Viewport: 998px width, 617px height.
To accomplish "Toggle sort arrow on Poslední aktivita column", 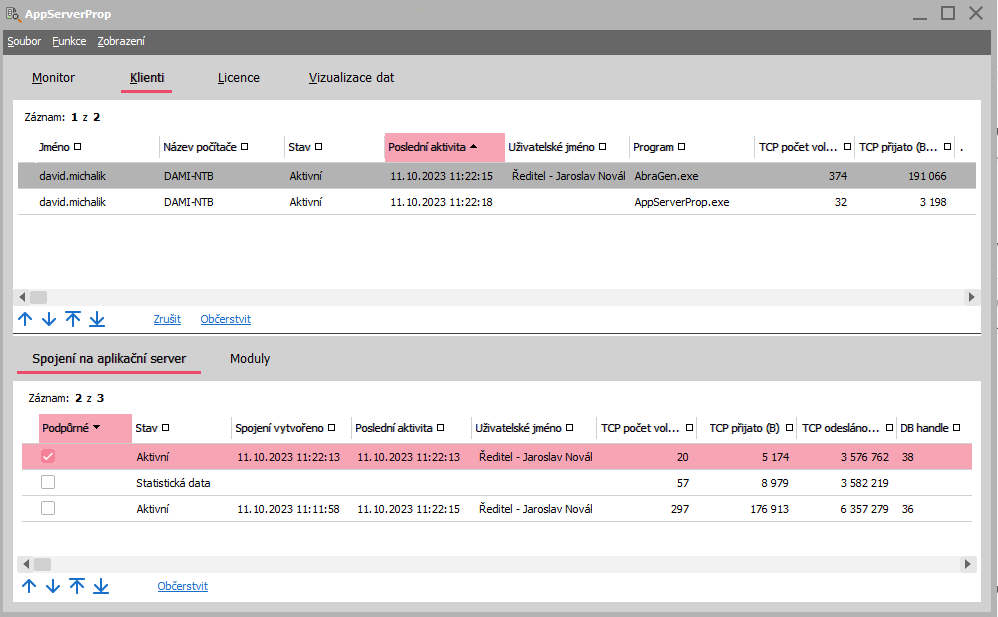I will (473, 147).
